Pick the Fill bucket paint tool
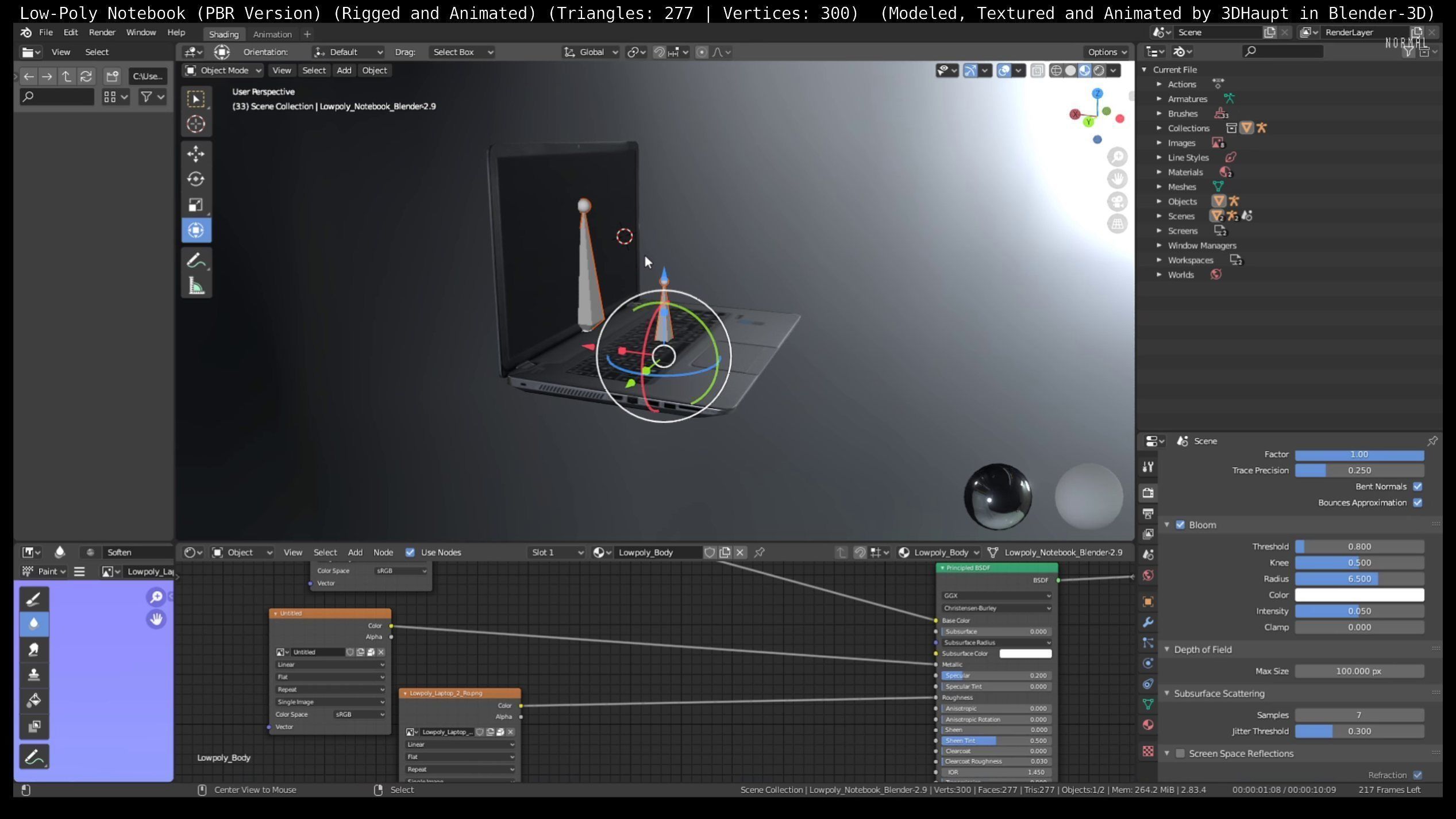 (33, 700)
